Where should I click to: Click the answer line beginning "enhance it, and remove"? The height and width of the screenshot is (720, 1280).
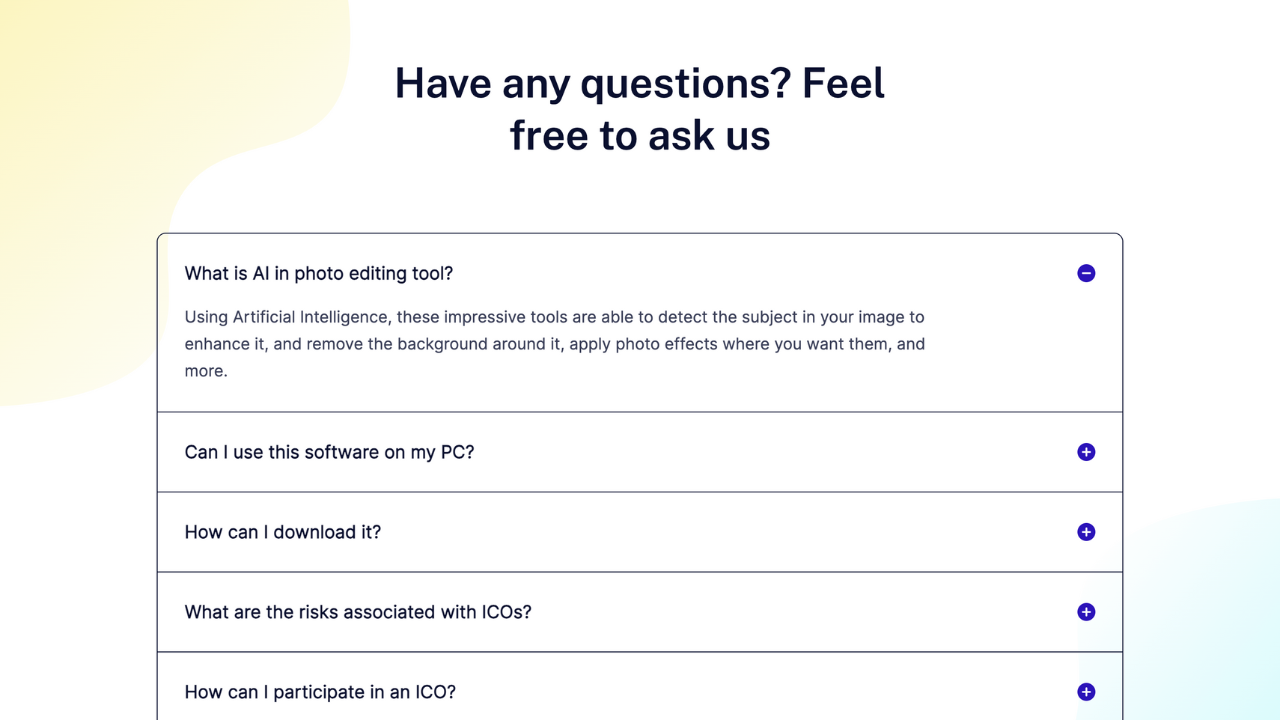554,344
